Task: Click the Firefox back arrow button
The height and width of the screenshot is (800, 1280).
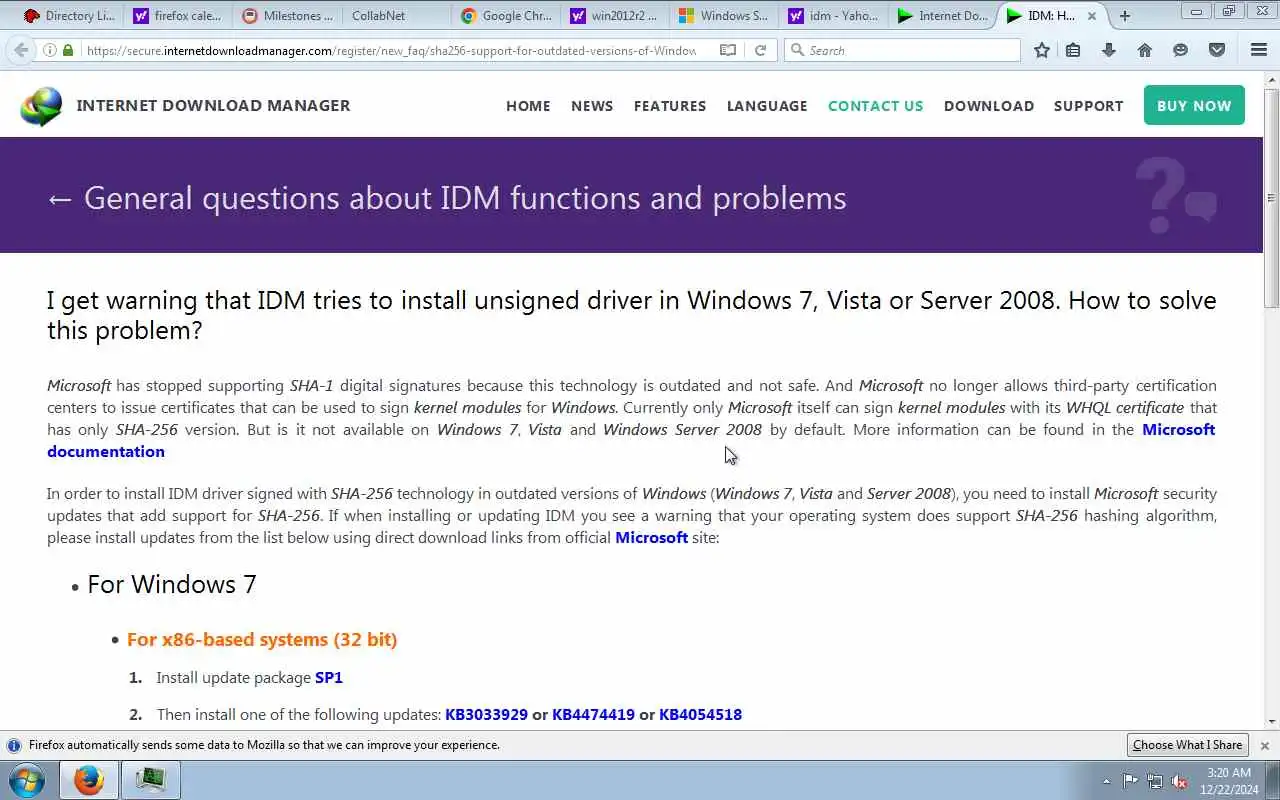Action: (x=20, y=50)
